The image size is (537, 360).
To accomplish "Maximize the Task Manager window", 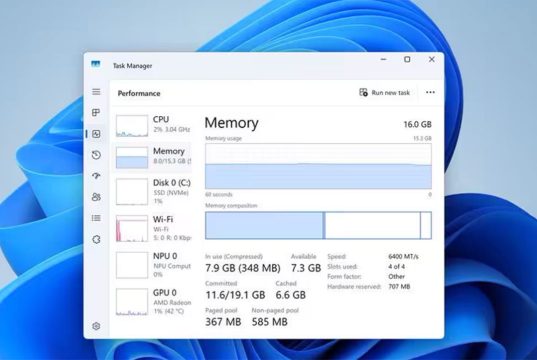I will point(407,59).
